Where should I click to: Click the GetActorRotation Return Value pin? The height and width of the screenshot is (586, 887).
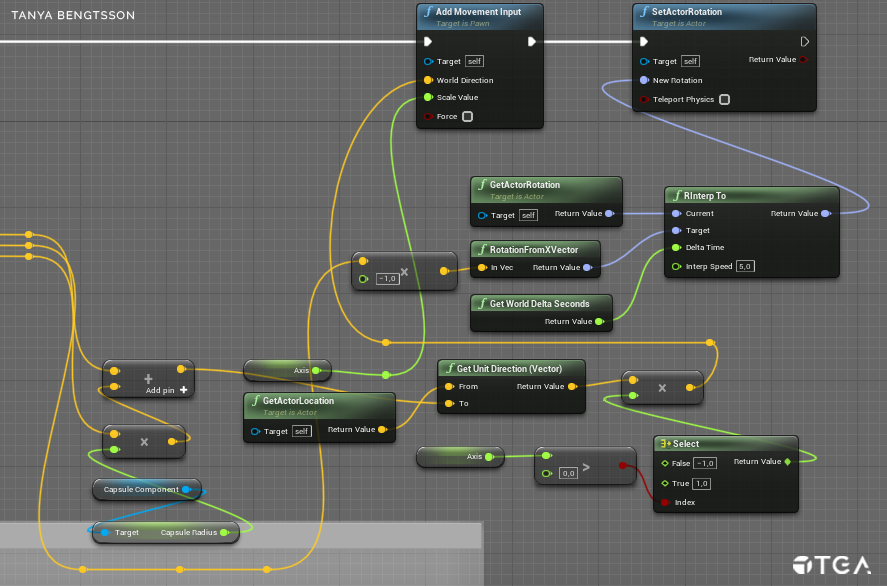click(x=609, y=213)
